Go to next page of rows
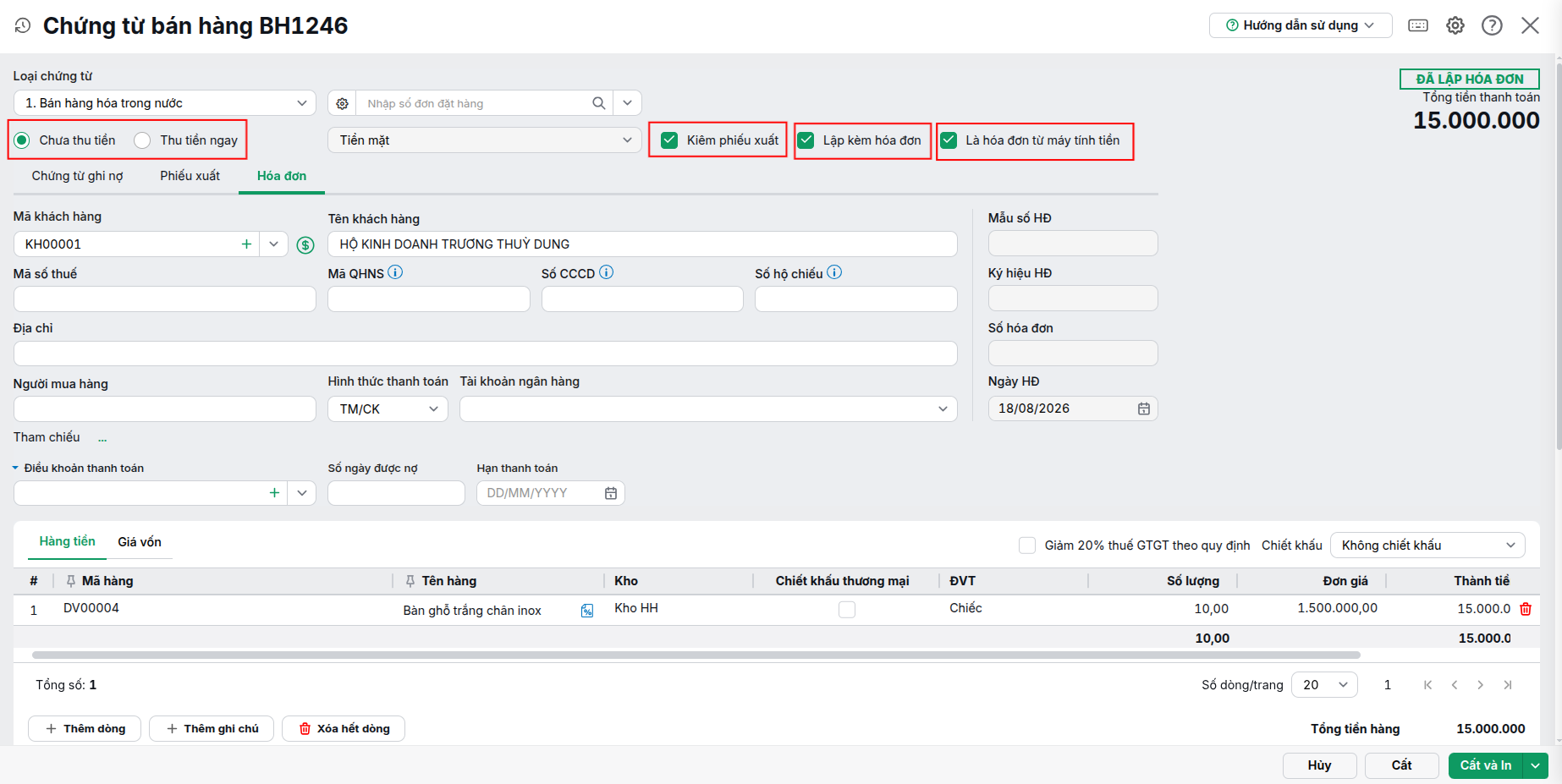1562x784 pixels. pos(1481,685)
